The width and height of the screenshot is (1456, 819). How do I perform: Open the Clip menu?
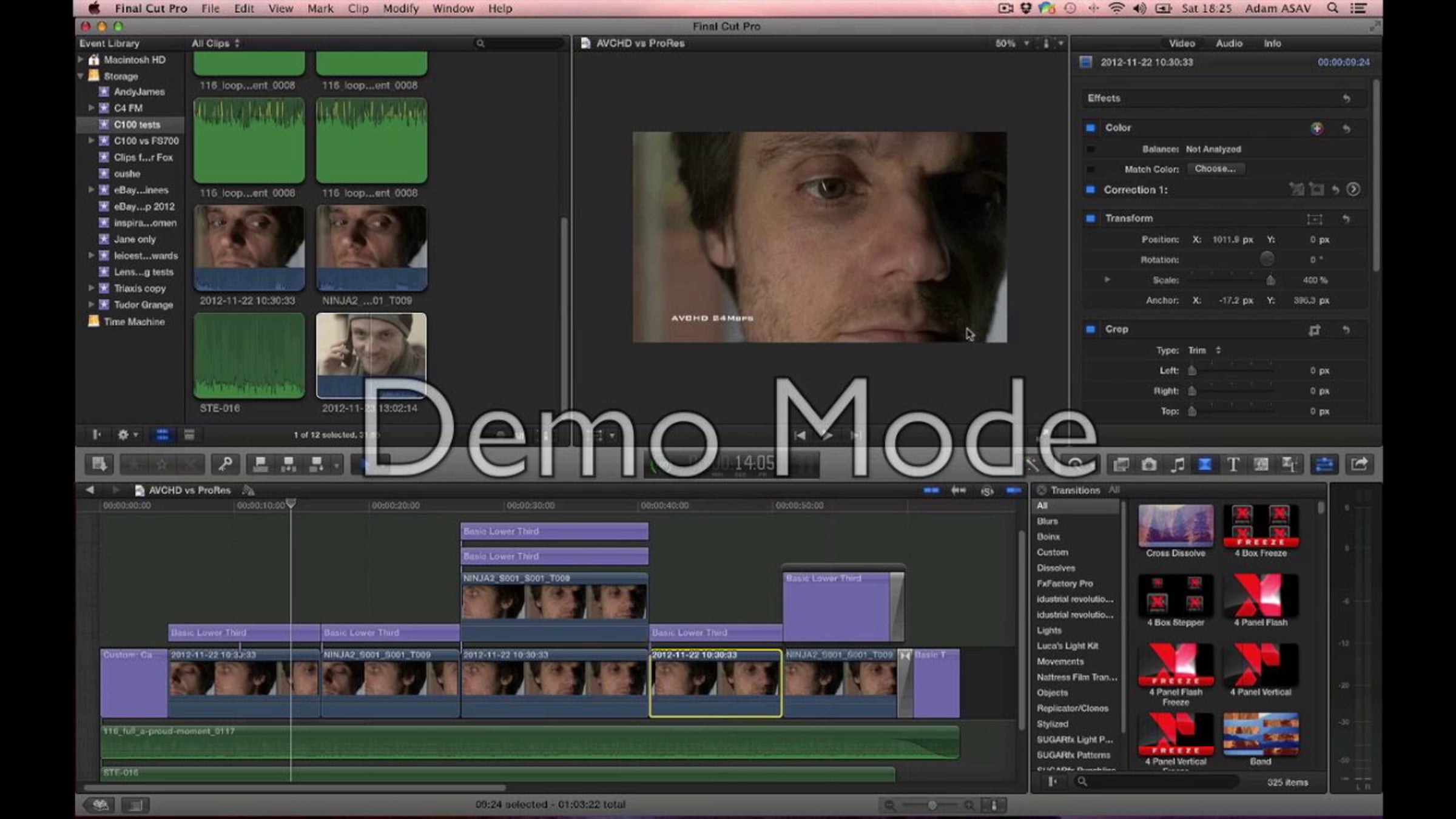pyautogui.click(x=358, y=8)
